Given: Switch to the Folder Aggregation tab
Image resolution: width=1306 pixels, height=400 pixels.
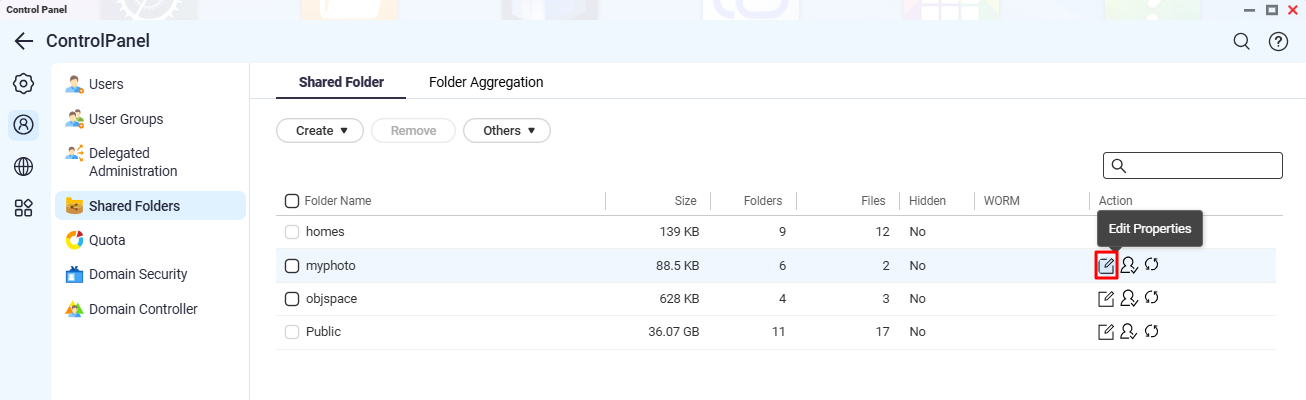Looking at the screenshot, I should click(x=486, y=82).
